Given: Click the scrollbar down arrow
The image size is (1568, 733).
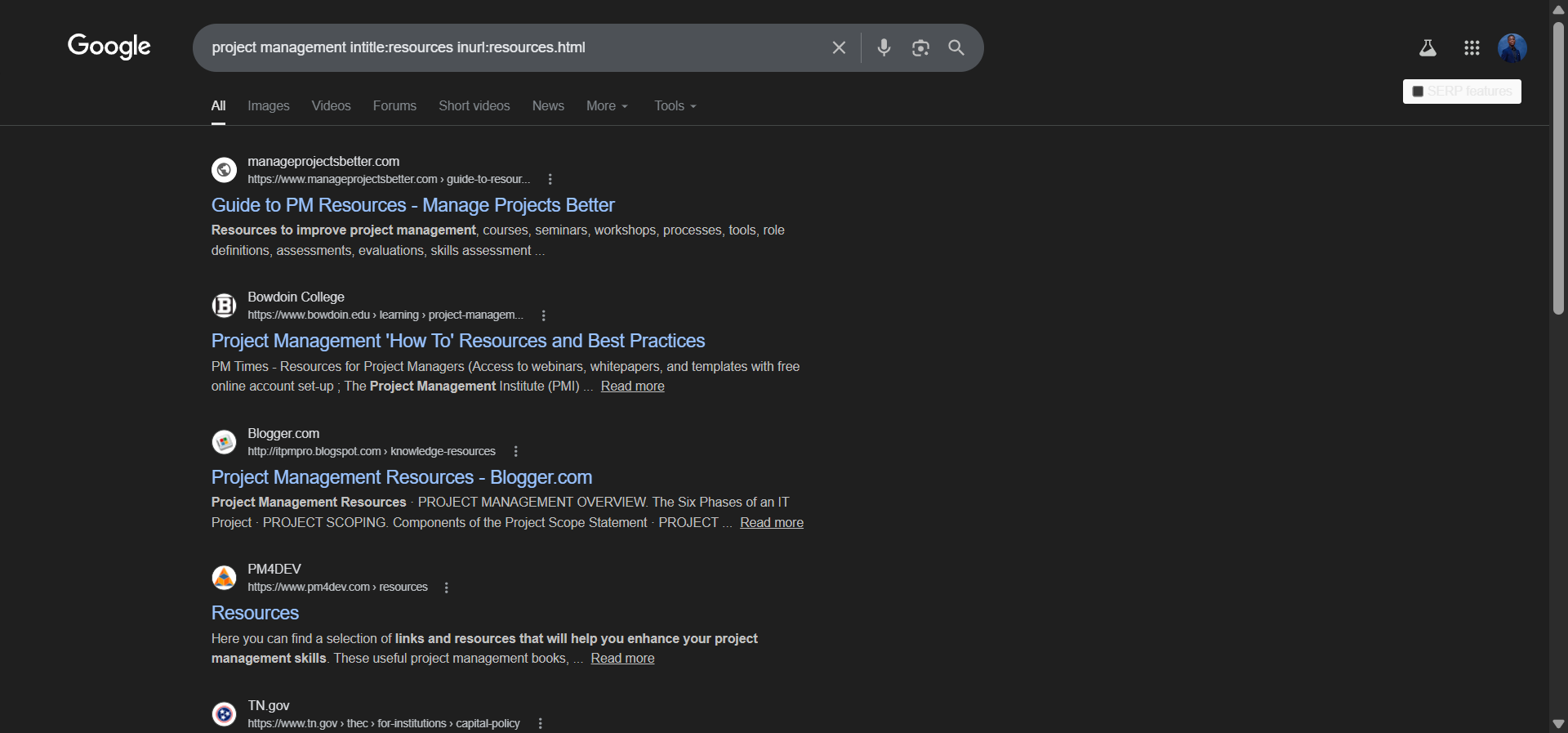Looking at the screenshot, I should (x=1558, y=724).
